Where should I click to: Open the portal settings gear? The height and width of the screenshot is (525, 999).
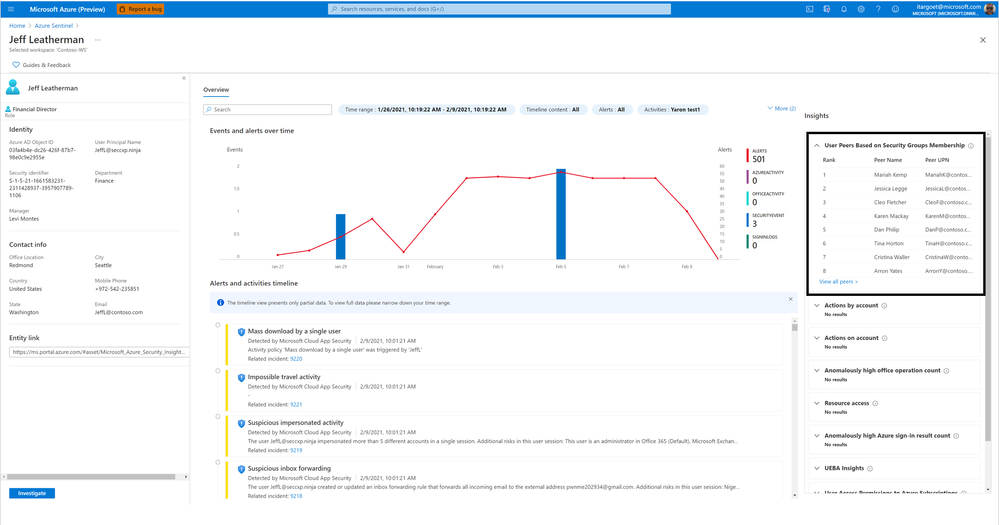[x=861, y=9]
